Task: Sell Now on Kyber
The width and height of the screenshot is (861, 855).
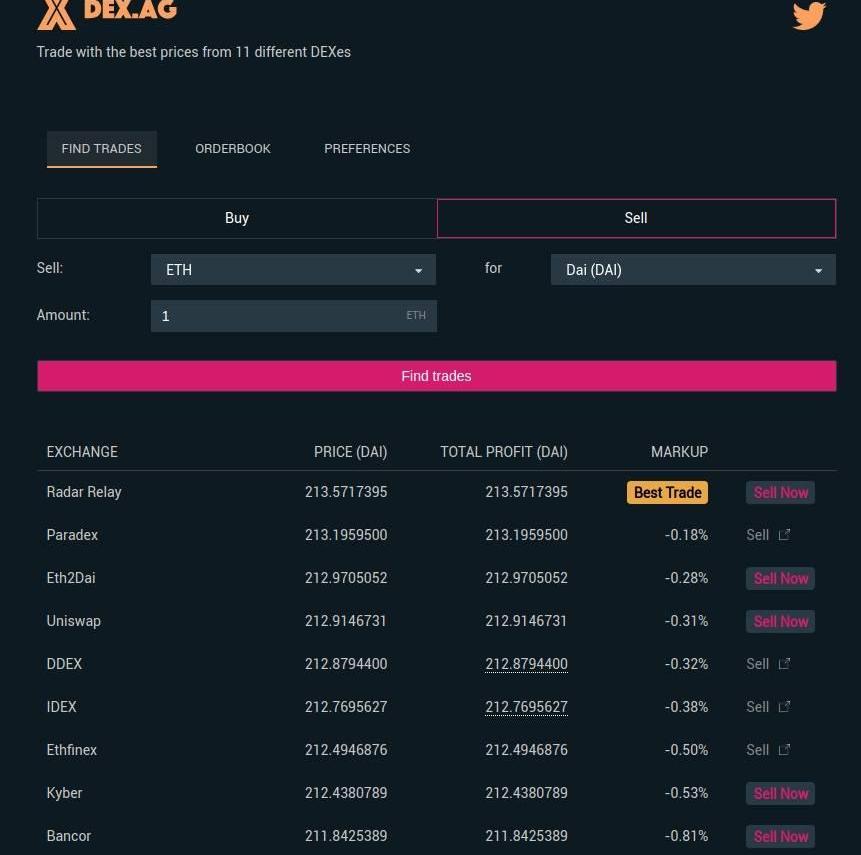Action: [x=780, y=793]
